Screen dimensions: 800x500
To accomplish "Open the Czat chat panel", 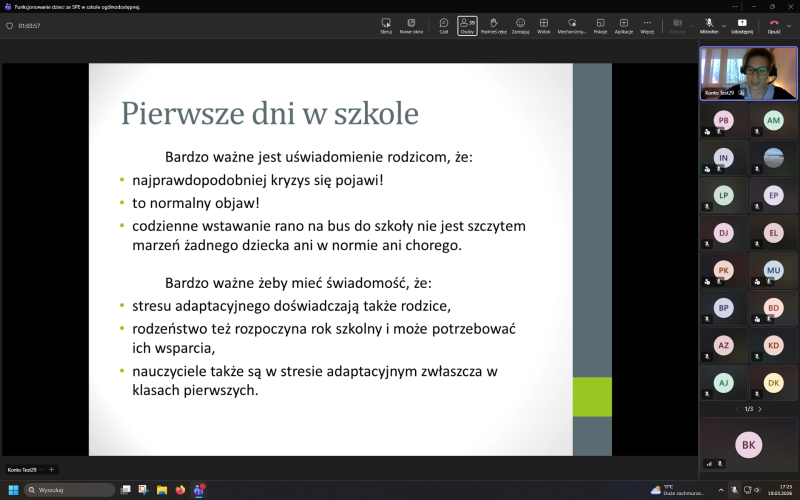I will click(x=443, y=25).
